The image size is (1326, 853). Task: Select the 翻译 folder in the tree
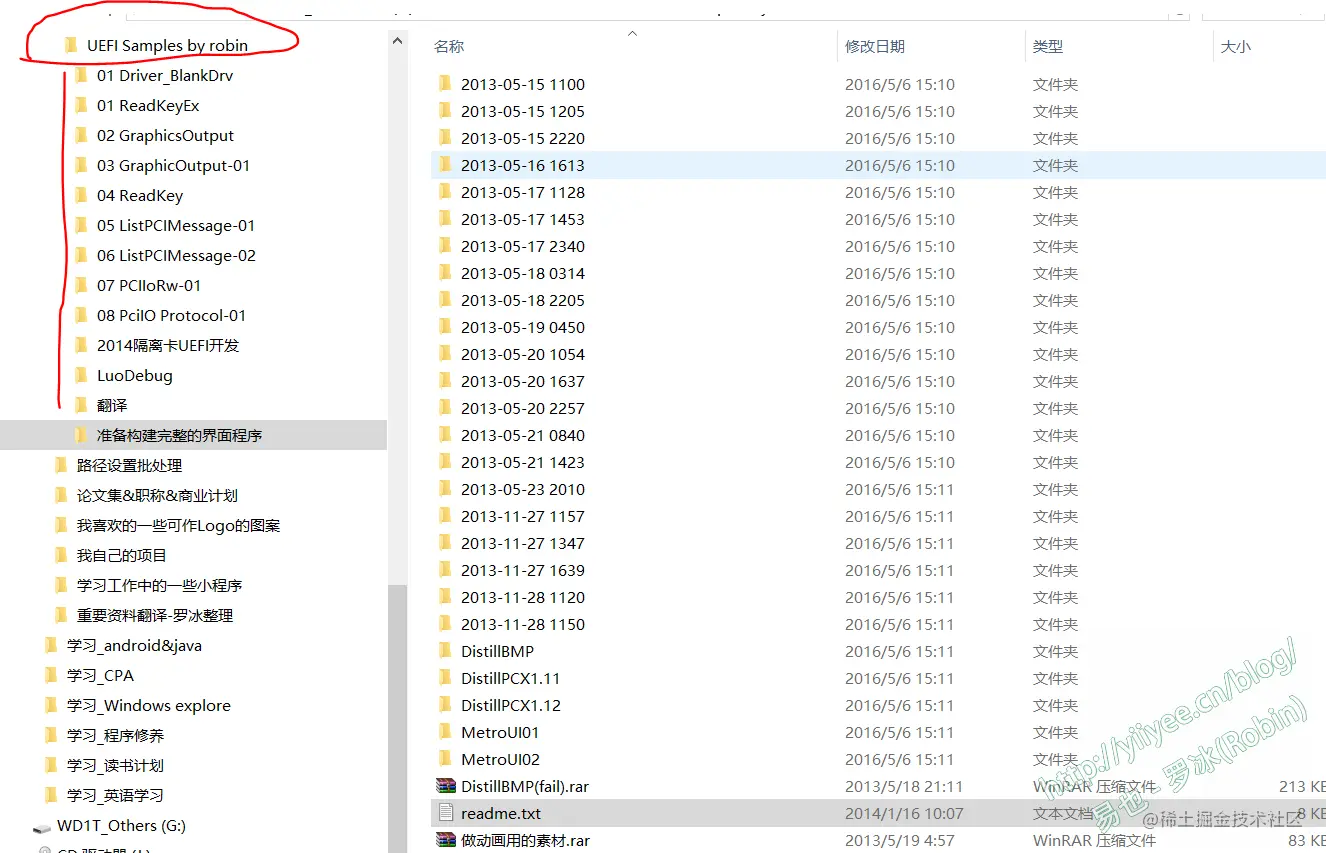click(112, 406)
